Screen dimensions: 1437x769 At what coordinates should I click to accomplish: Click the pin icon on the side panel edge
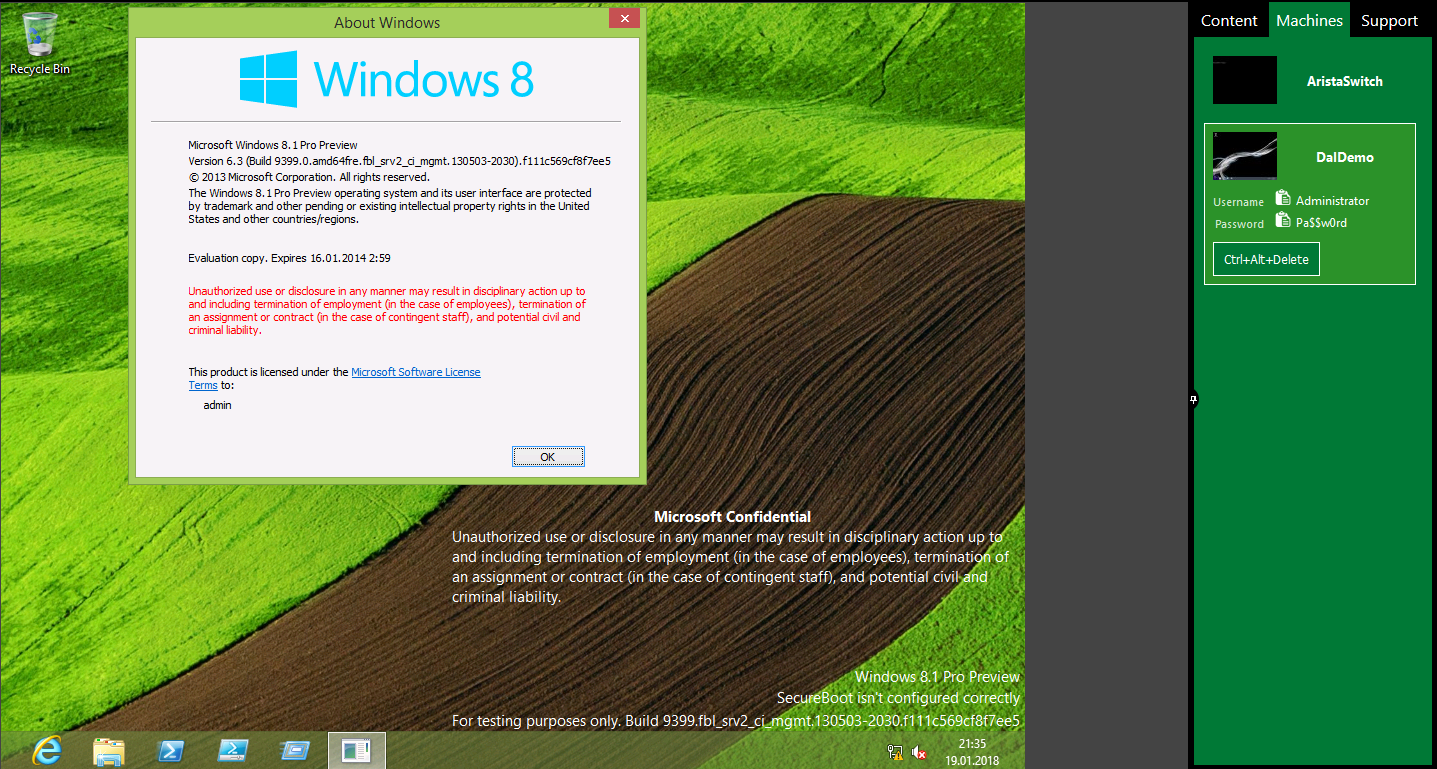[1193, 400]
